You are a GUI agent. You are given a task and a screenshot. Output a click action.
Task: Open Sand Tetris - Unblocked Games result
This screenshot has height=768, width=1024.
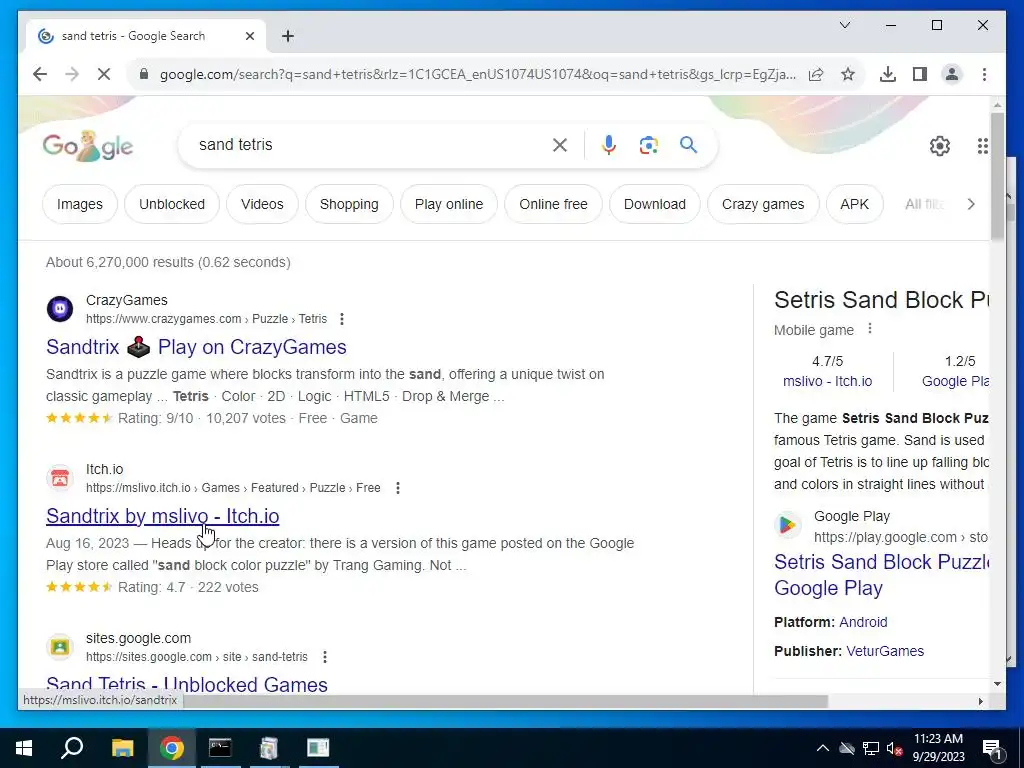coord(187,684)
